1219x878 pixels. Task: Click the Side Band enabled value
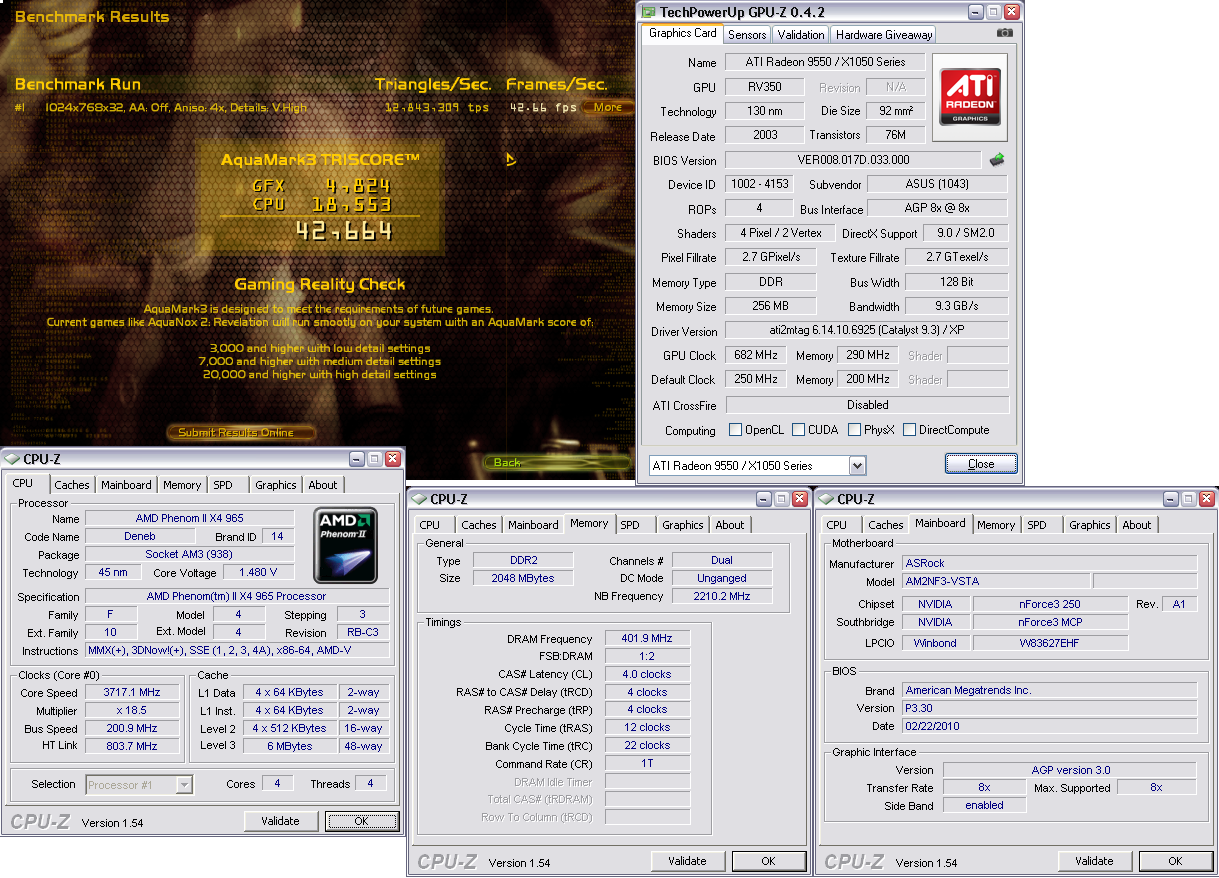pos(984,805)
